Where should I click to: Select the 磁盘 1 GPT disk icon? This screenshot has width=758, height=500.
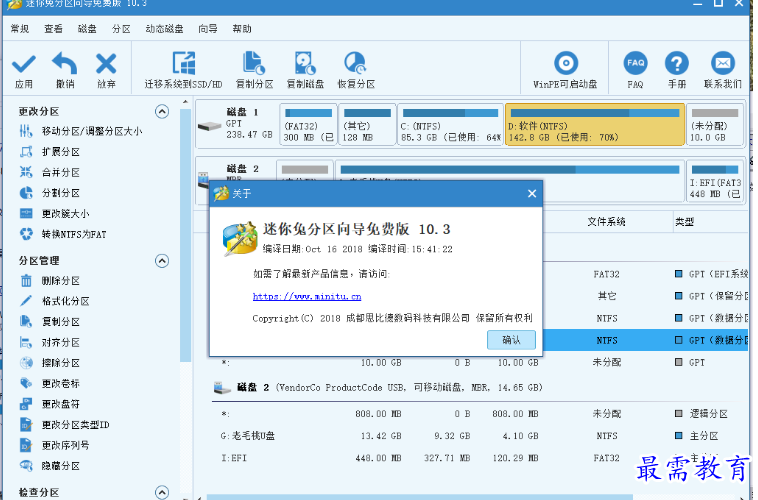pyautogui.click(x=209, y=126)
